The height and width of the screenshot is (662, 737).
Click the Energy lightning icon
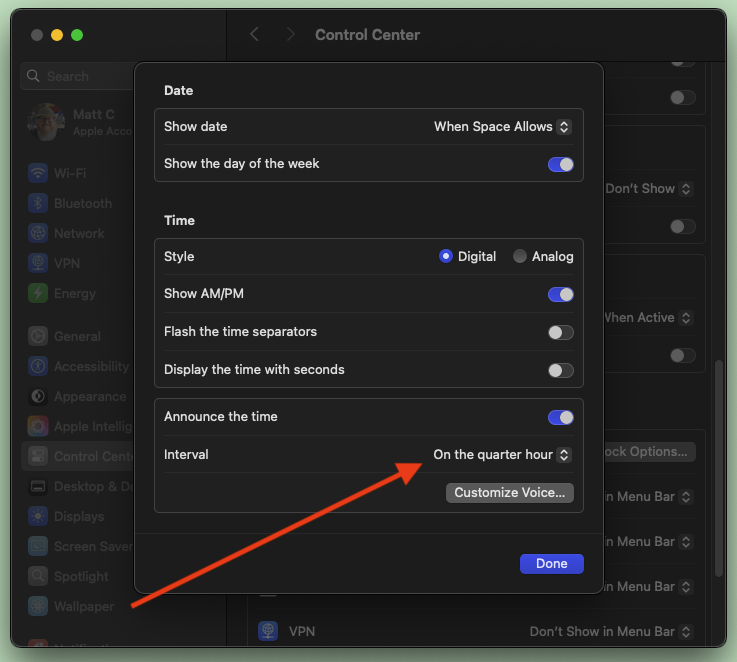point(38,293)
